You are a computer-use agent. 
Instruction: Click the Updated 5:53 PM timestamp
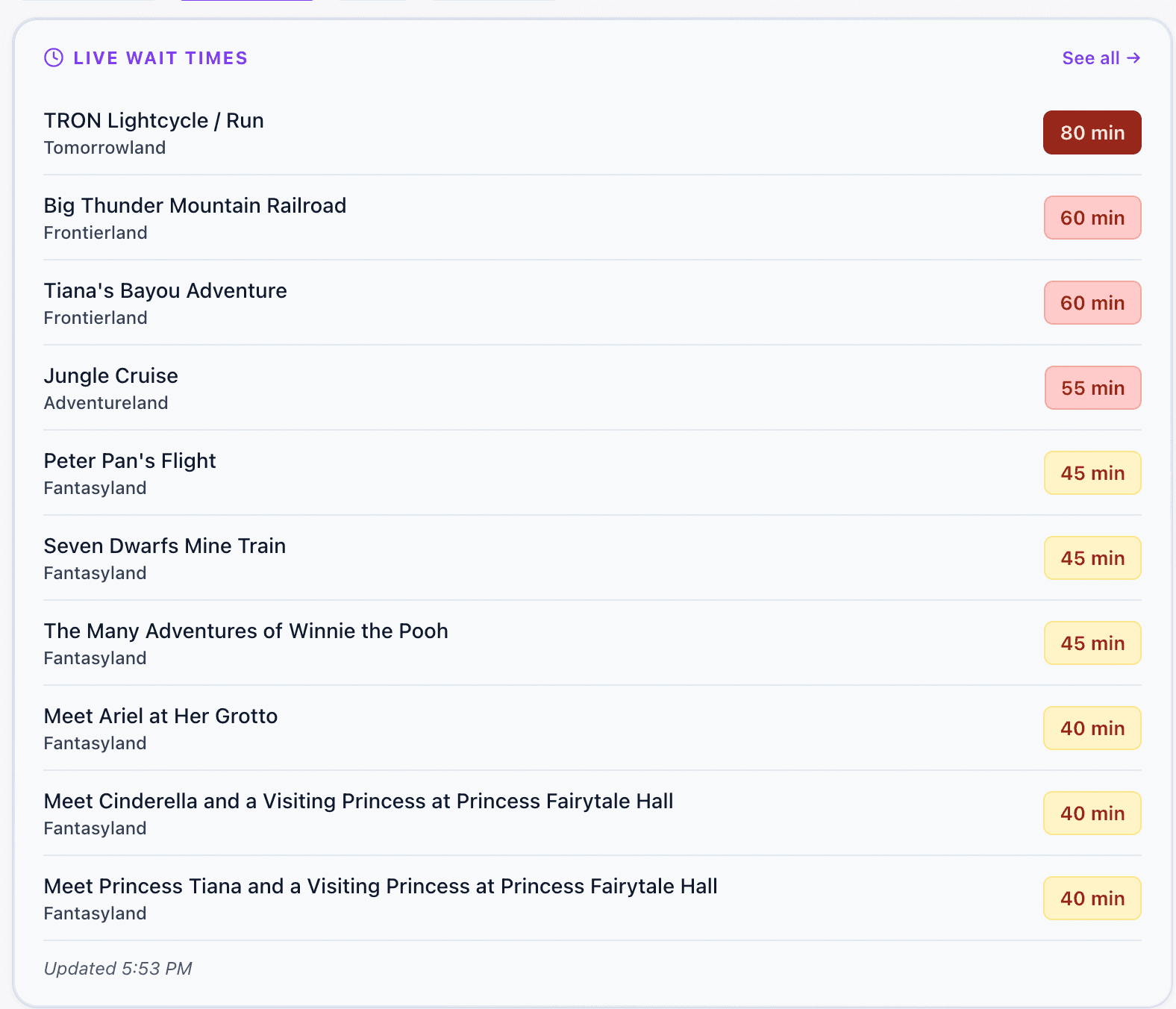[x=118, y=969]
